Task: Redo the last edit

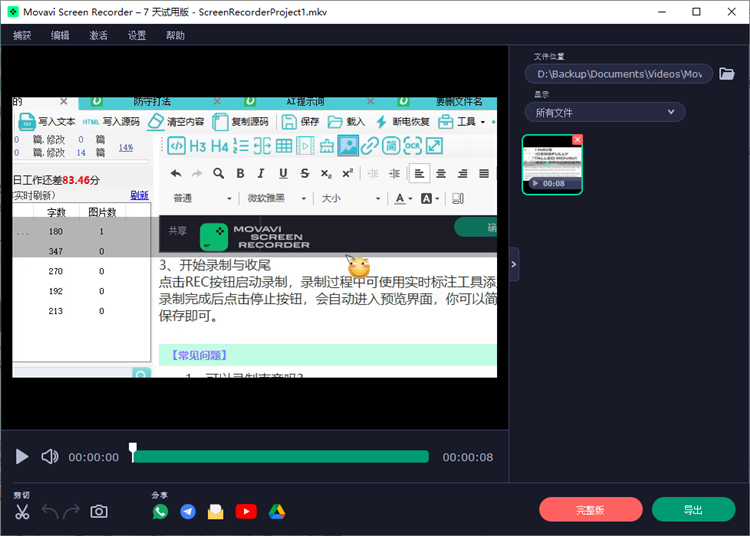Action: click(72, 512)
